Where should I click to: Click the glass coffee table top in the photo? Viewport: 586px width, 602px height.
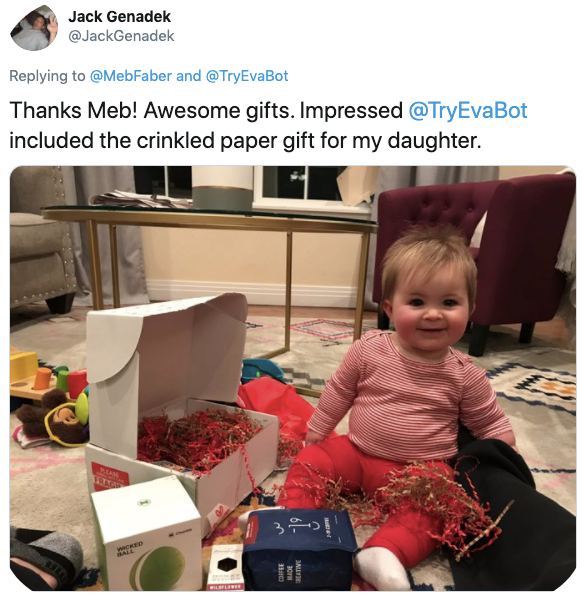[209, 217]
